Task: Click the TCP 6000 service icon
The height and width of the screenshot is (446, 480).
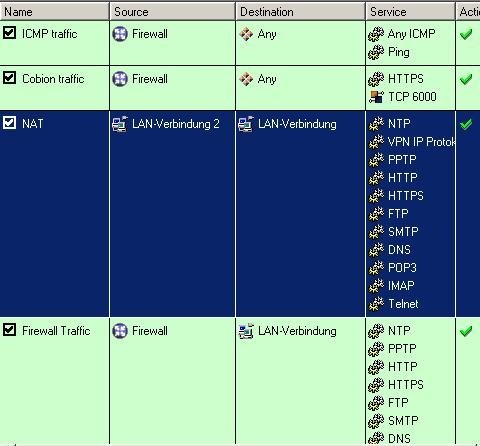Action: click(376, 97)
